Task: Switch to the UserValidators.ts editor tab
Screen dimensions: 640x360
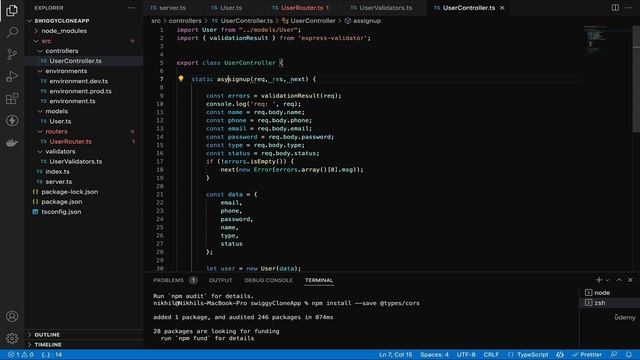Action: pos(382,8)
